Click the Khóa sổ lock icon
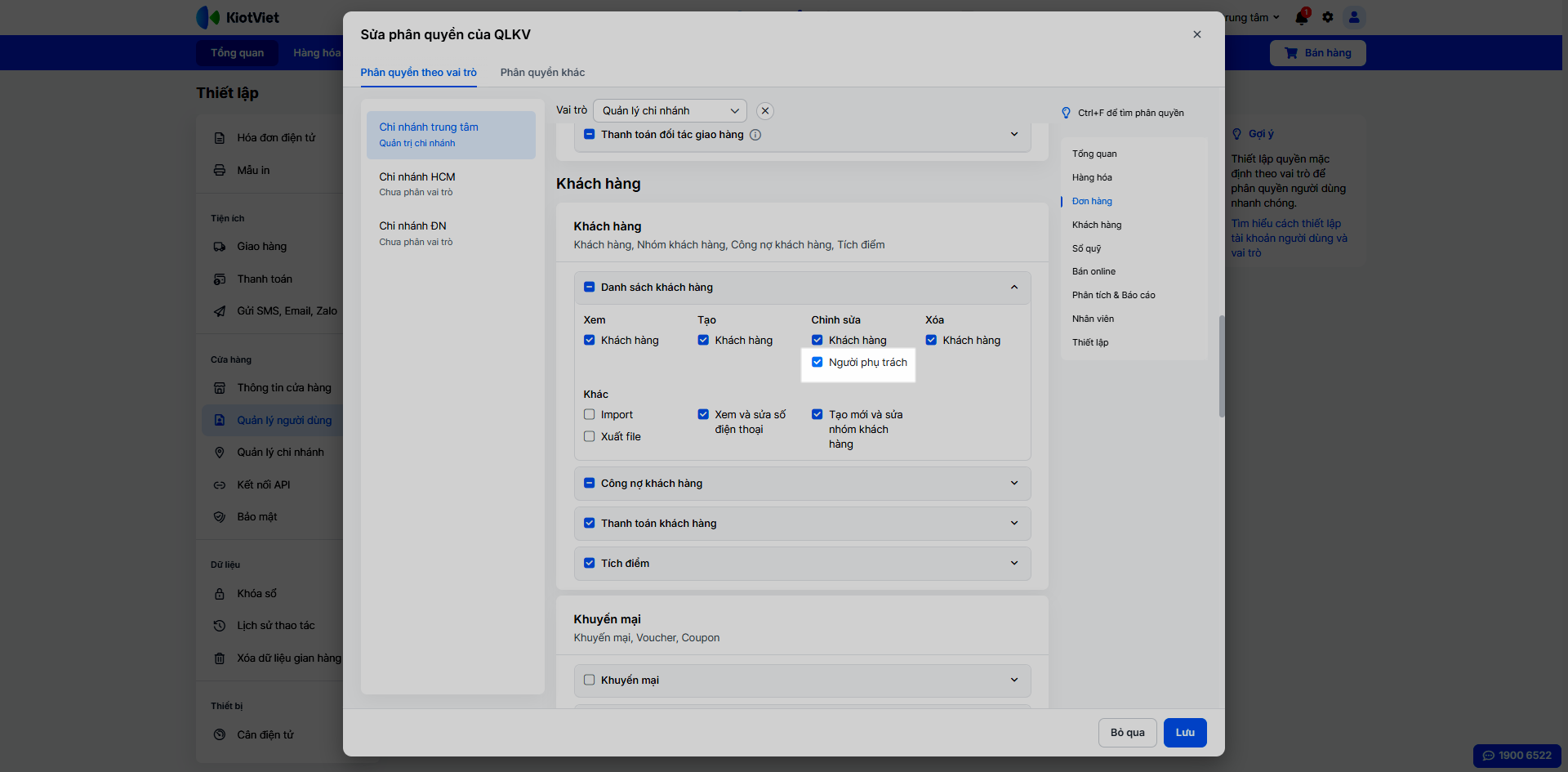The width and height of the screenshot is (1568, 772). pos(220,594)
